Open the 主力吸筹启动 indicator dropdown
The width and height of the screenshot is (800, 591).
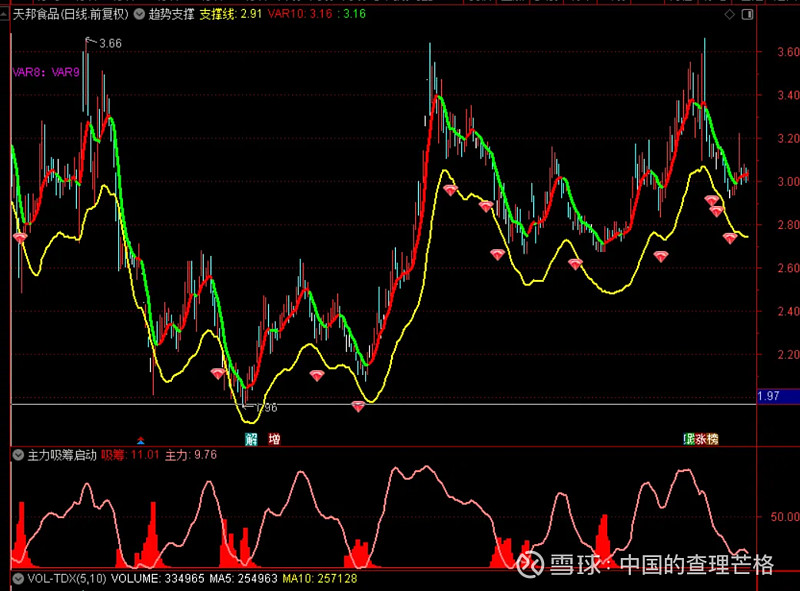18,455
